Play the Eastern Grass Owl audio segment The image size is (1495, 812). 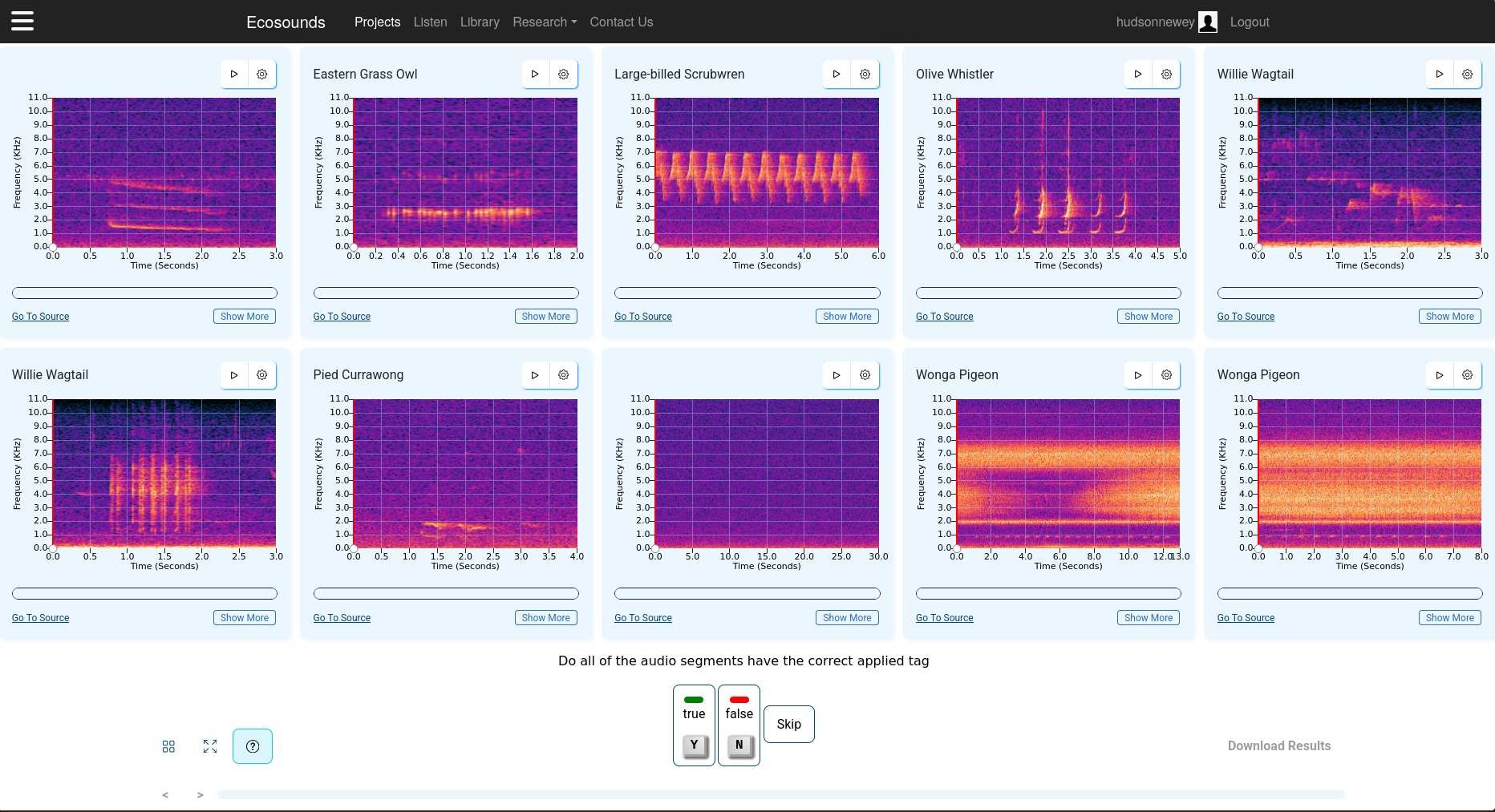[x=535, y=74]
